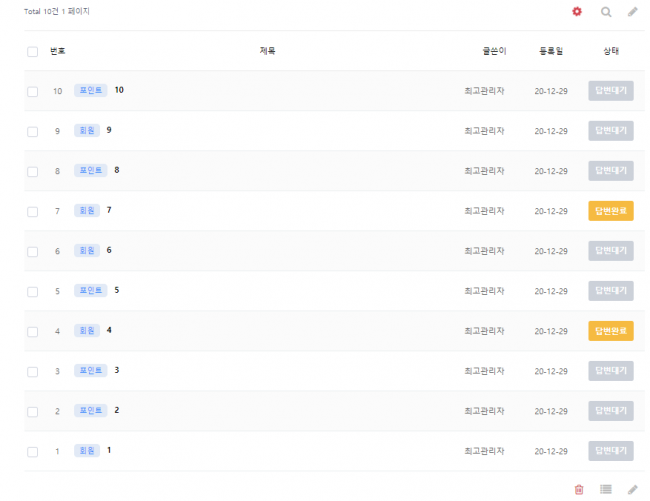650x501 pixels.
Task: Toggle the select-all checkbox in header
Action: coord(32,52)
